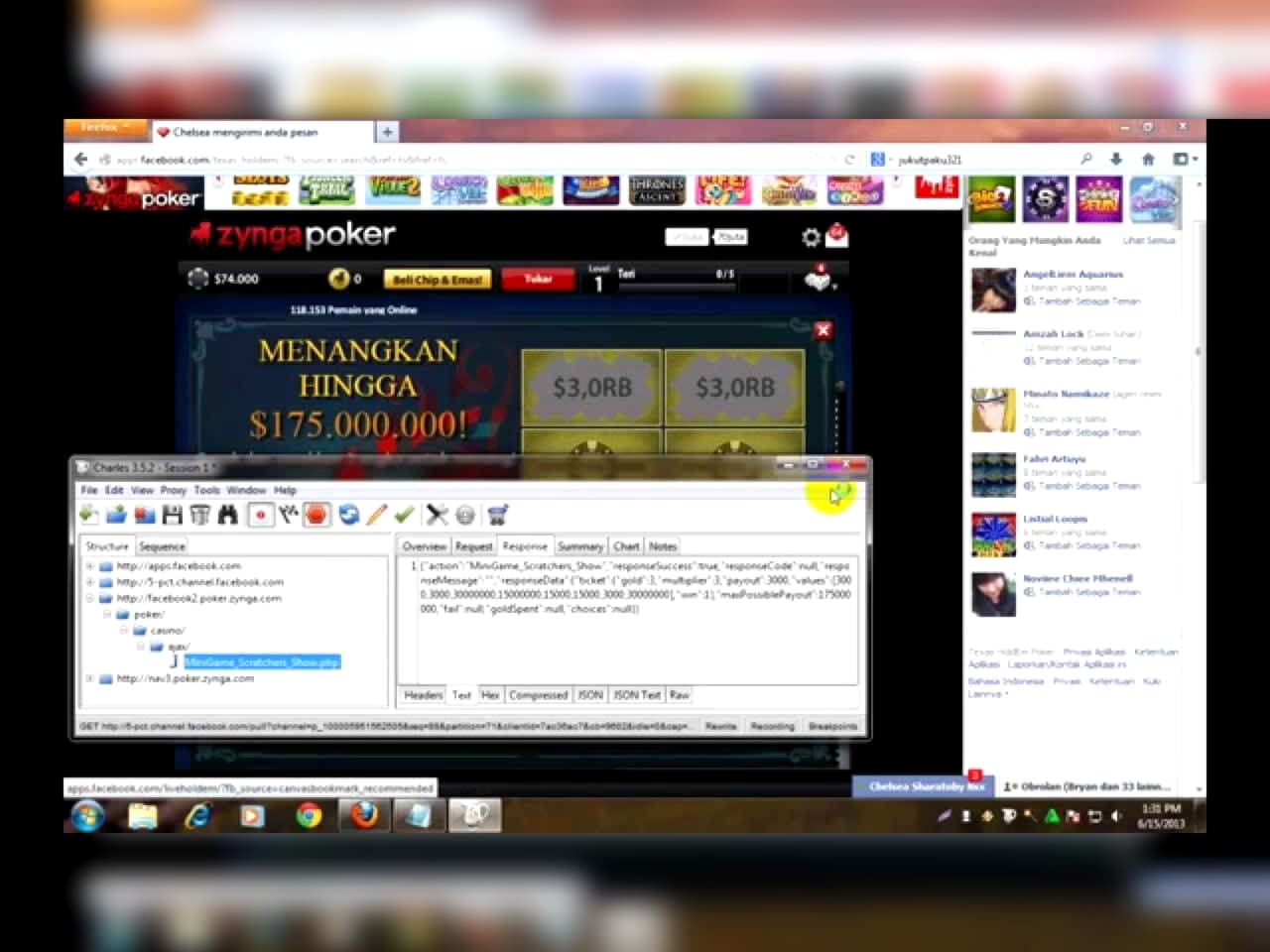Image resolution: width=1270 pixels, height=952 pixels.
Task: Click Firefox reload button in address bar
Action: (x=849, y=159)
